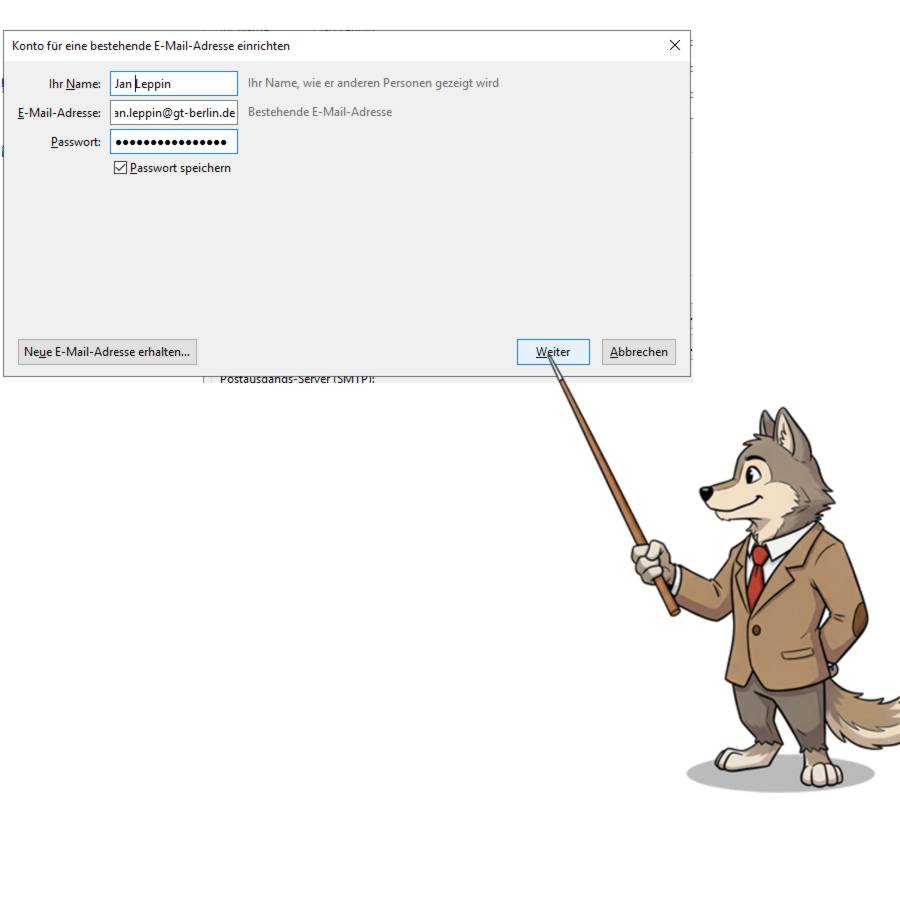Viewport: 900px width, 900px height.
Task: Click the 'Ihr Name:' field label
Action: [75, 84]
